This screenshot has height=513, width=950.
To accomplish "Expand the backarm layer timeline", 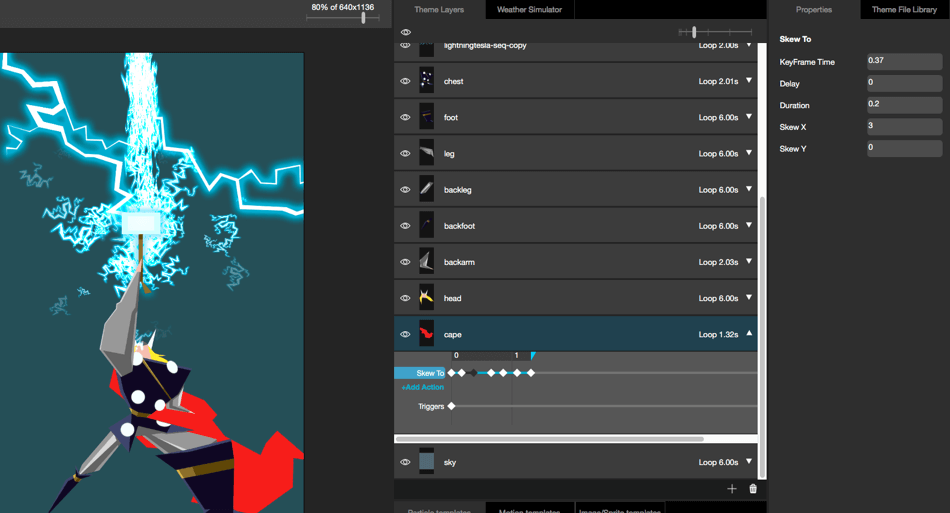I will (749, 262).
